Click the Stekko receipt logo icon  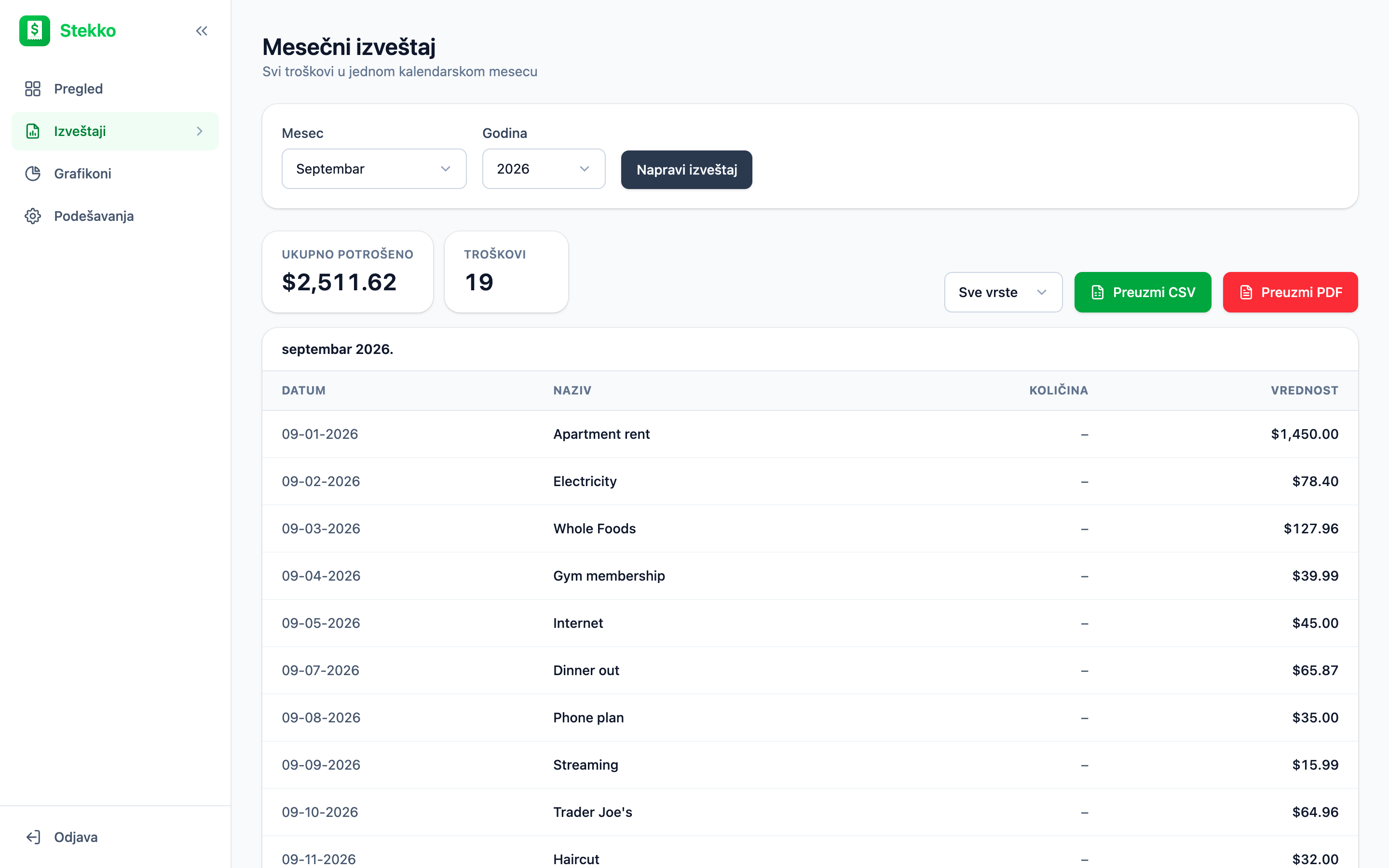pyautogui.click(x=34, y=30)
